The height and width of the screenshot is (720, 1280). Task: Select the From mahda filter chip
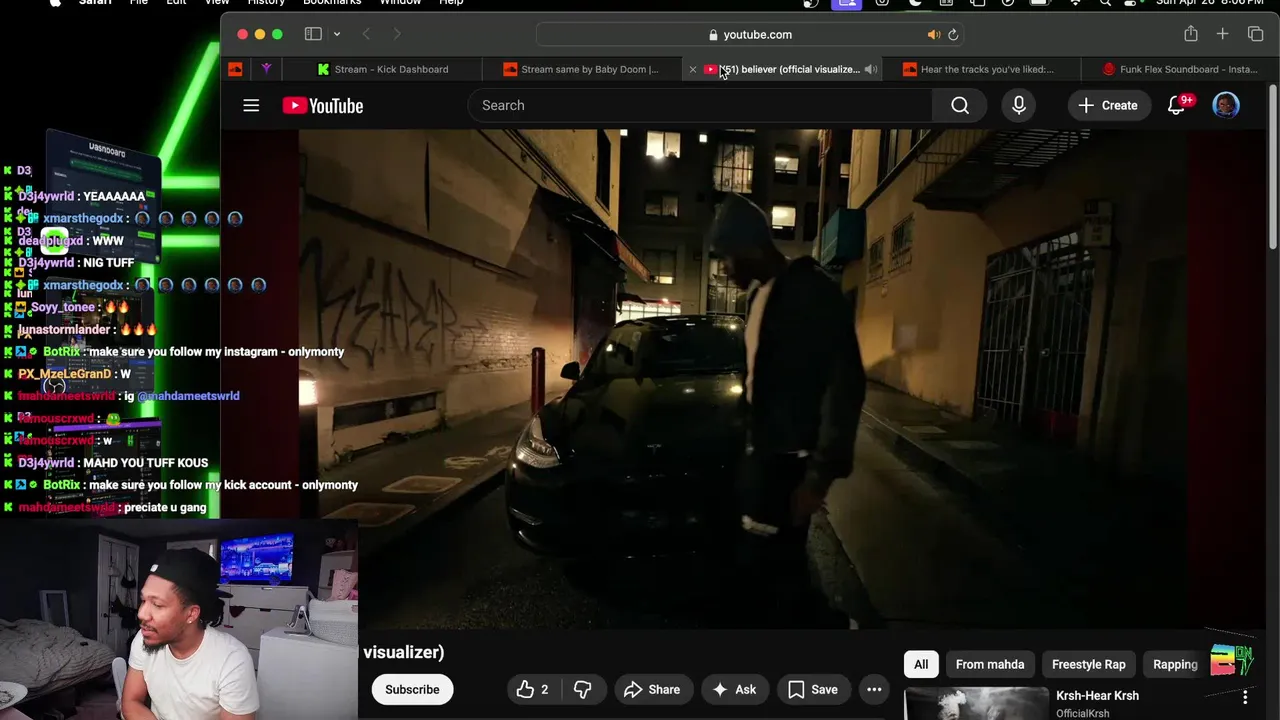990,664
